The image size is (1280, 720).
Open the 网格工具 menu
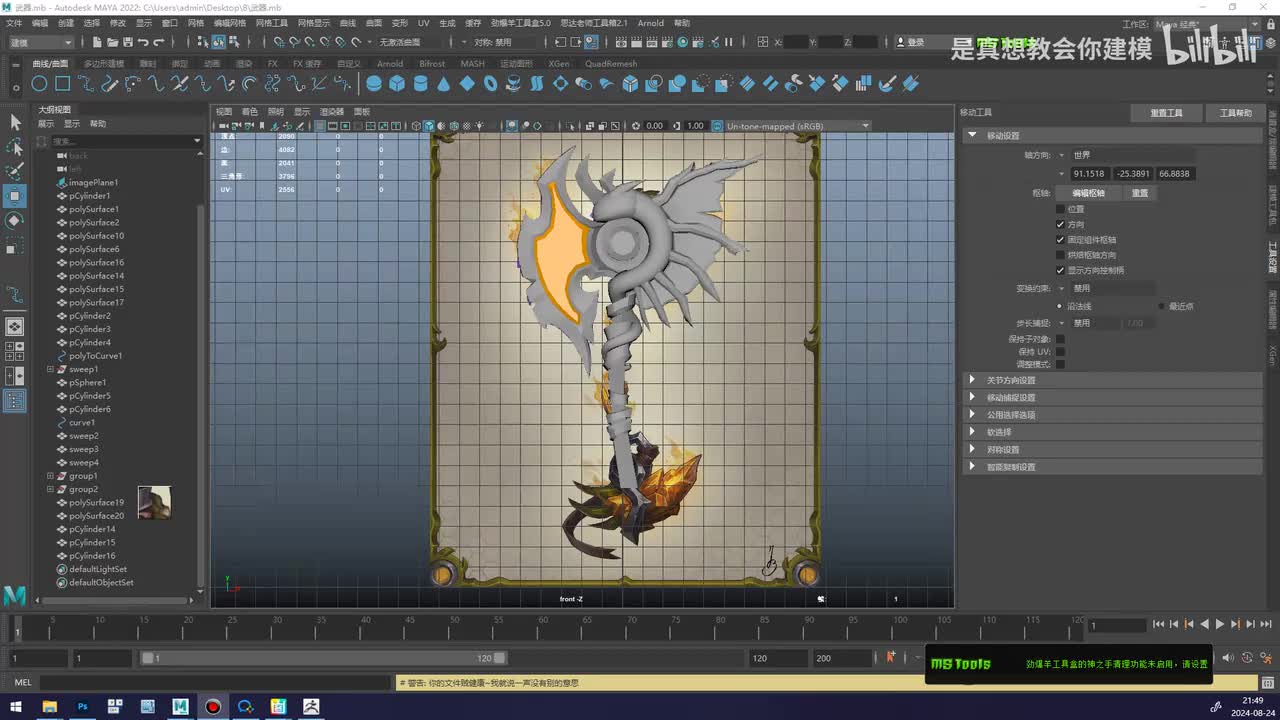pyautogui.click(x=271, y=23)
